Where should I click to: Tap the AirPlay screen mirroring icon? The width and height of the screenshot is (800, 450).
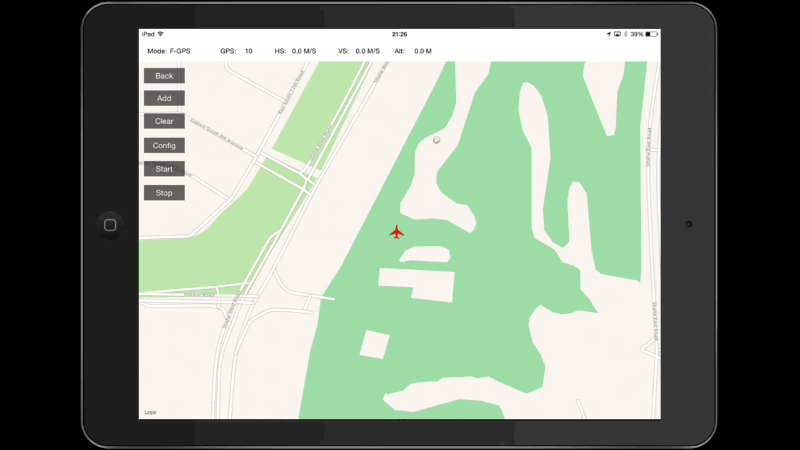point(617,34)
